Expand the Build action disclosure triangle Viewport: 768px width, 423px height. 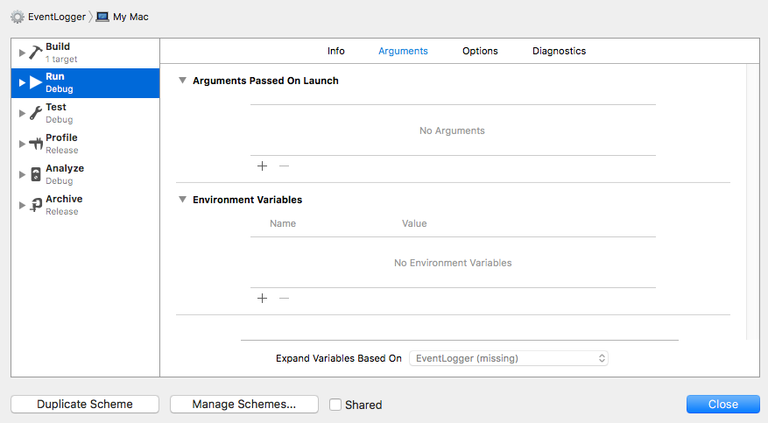tap(22, 52)
